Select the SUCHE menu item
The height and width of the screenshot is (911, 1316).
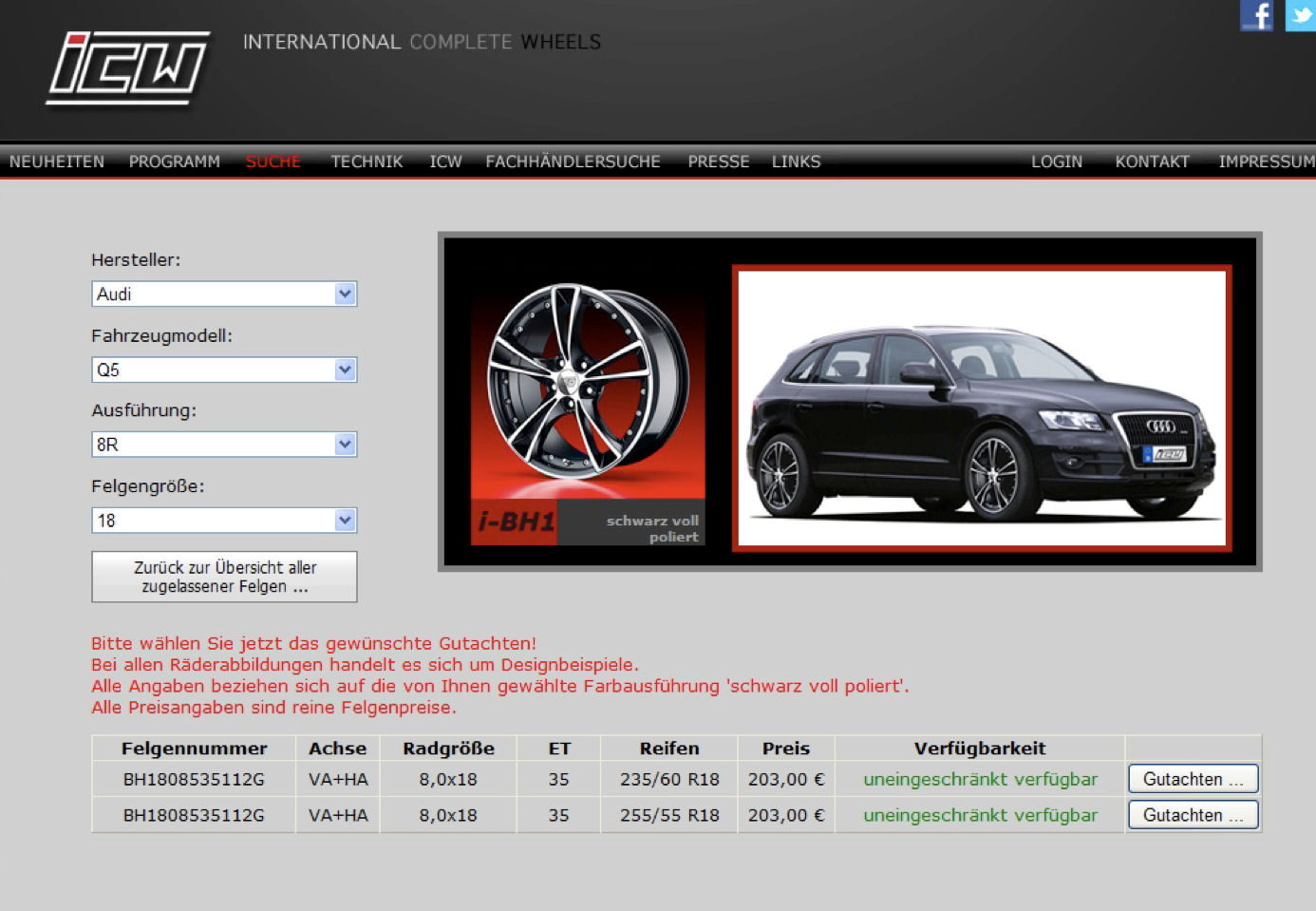(273, 161)
